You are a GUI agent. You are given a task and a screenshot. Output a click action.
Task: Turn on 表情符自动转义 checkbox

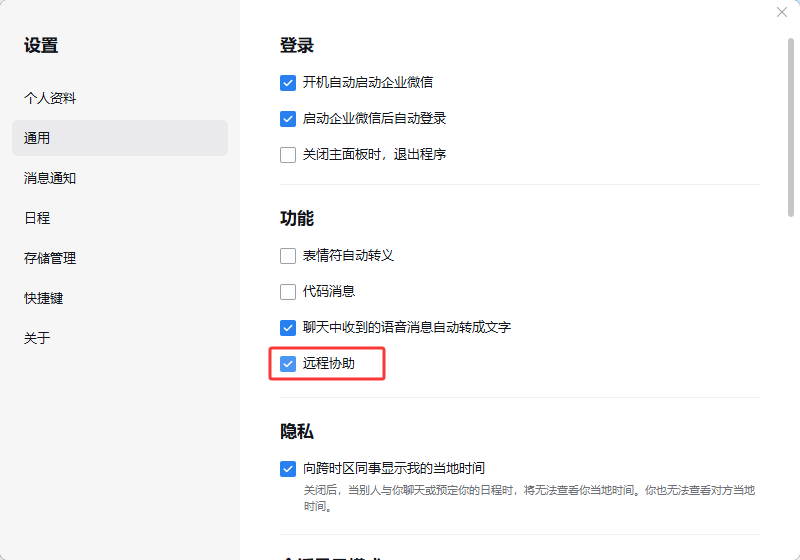288,255
